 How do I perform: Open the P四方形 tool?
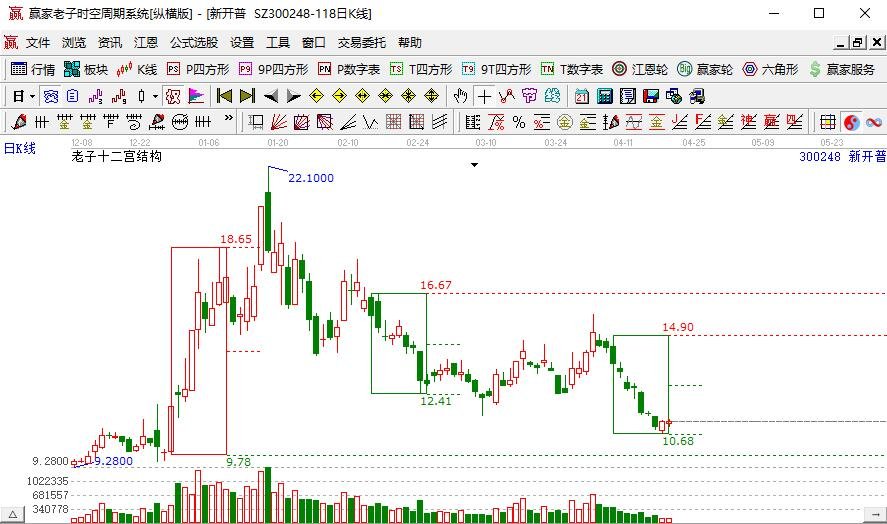tap(198, 69)
